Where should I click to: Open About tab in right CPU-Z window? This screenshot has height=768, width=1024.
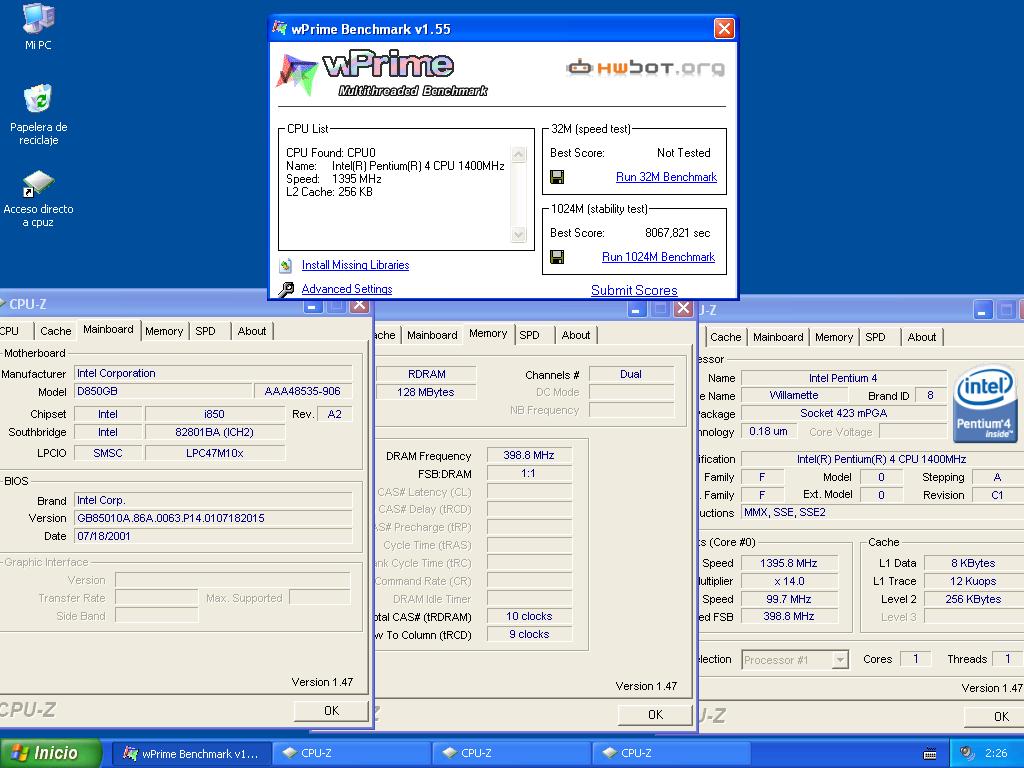pos(921,337)
